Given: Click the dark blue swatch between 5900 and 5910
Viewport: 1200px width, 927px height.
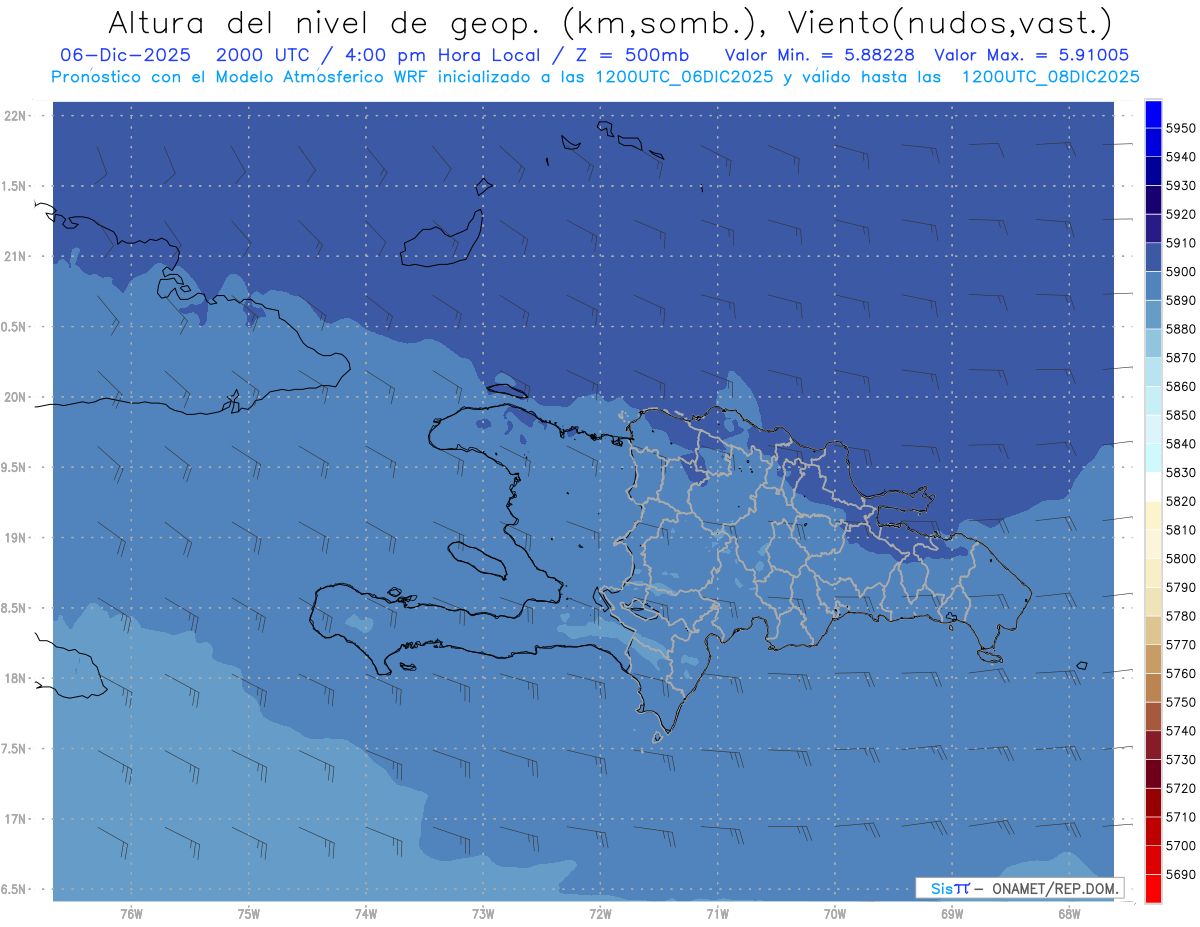Looking at the screenshot, I should [1153, 257].
